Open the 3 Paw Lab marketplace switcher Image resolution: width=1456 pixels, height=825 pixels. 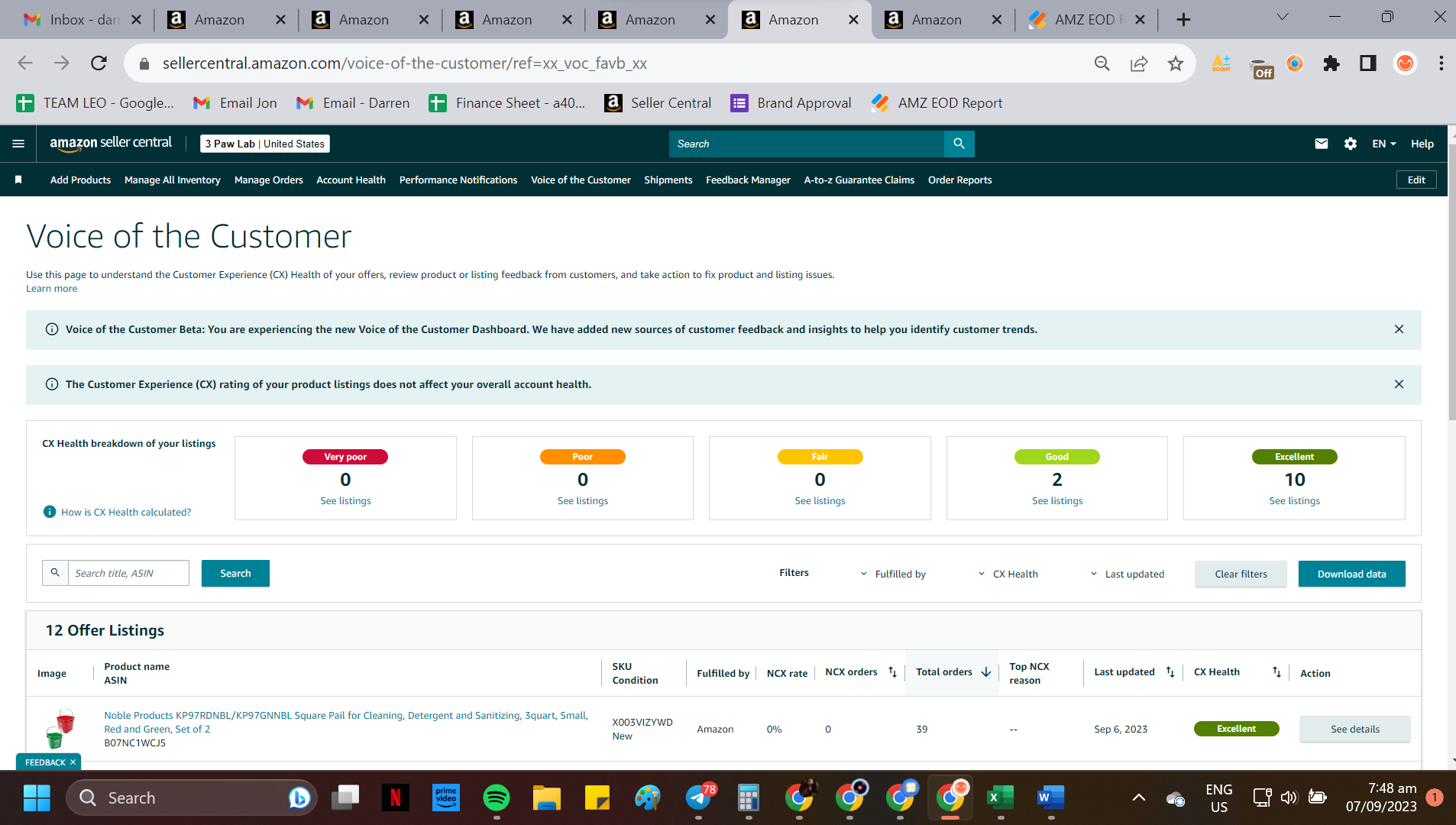[x=264, y=144]
